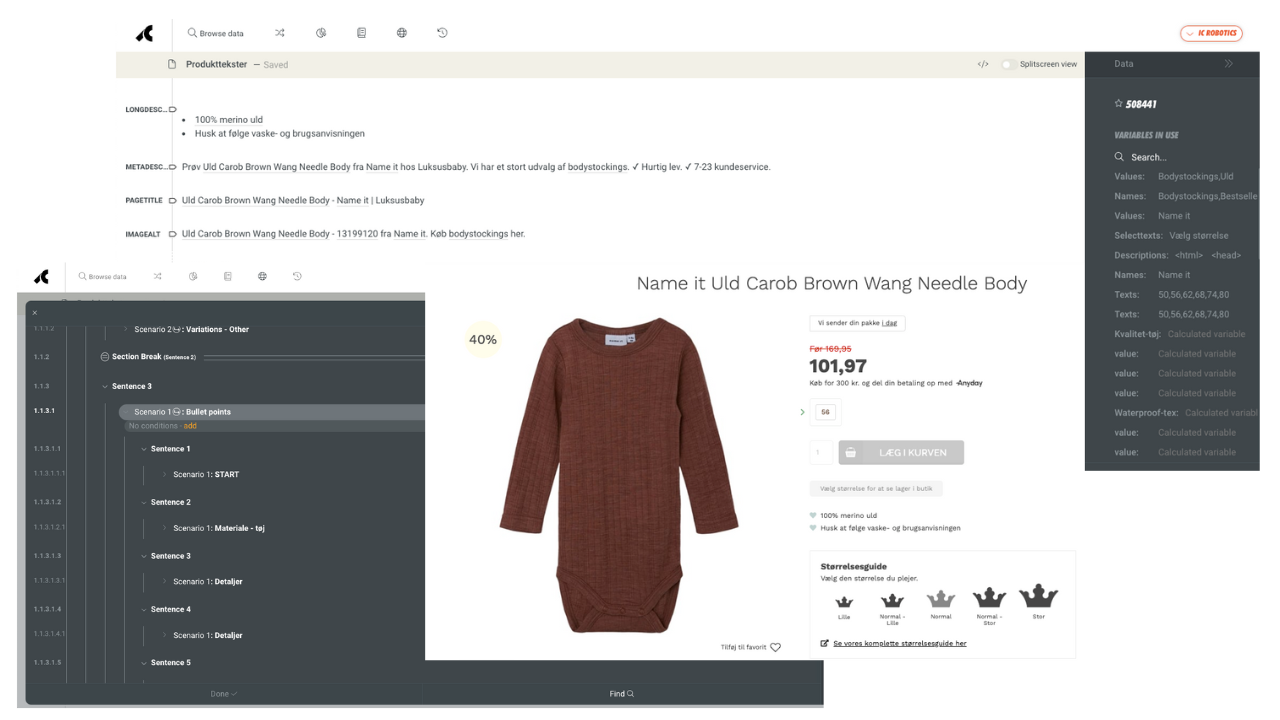
Task: Click the quantity input field showing 1
Action: pos(821,452)
